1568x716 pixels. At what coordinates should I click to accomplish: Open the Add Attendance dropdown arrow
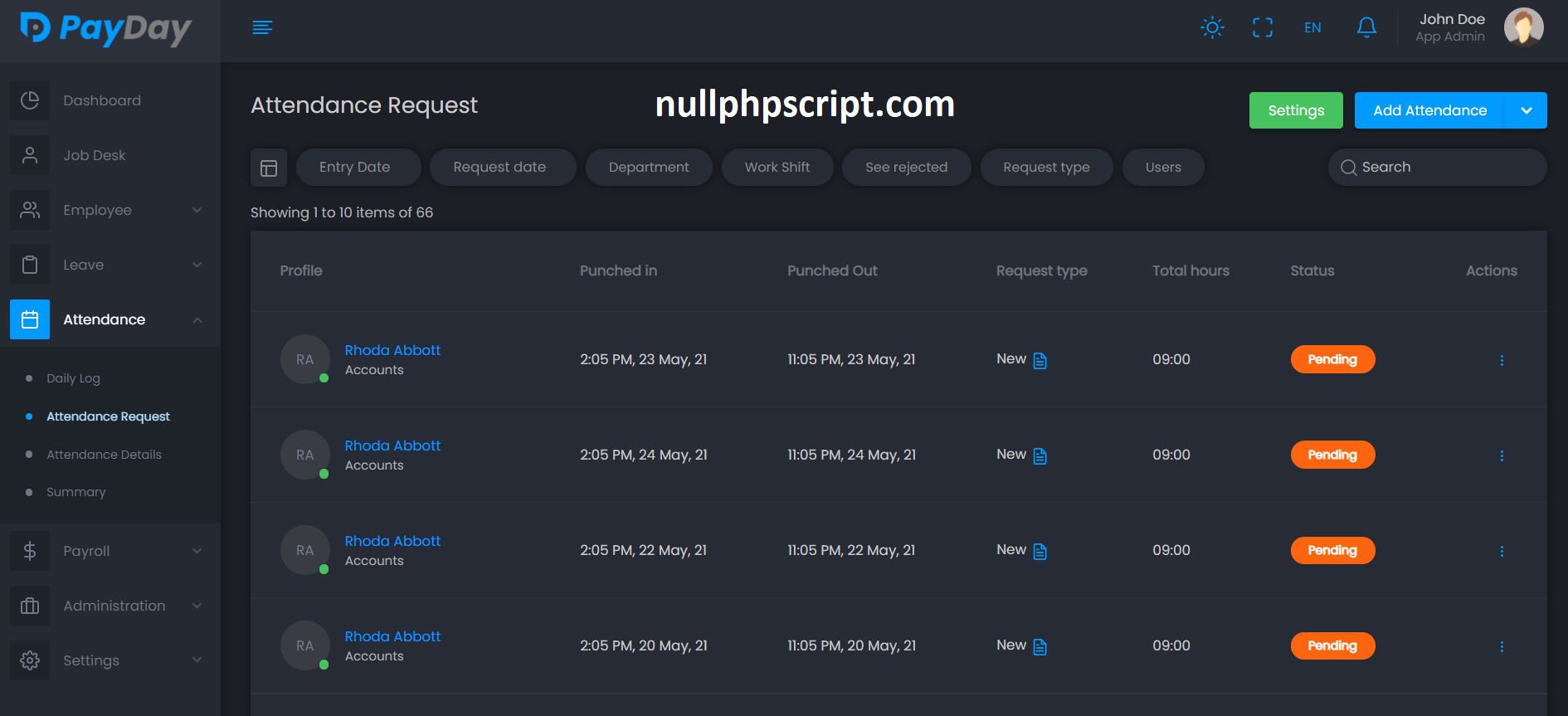tap(1526, 110)
